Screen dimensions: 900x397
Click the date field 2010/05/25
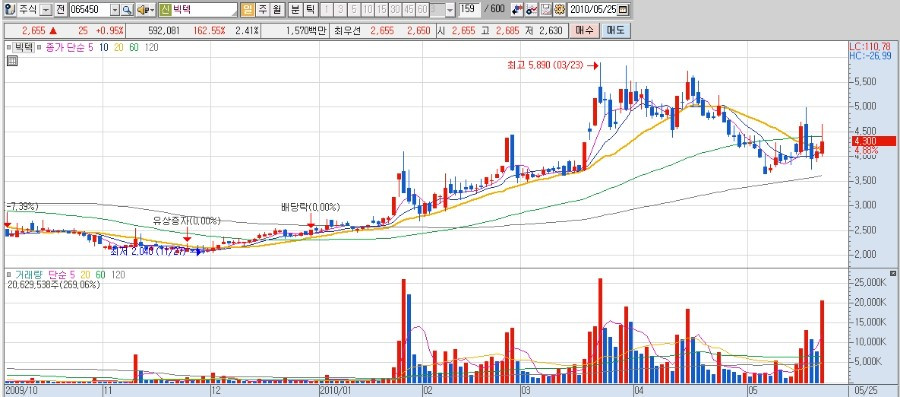[593, 10]
